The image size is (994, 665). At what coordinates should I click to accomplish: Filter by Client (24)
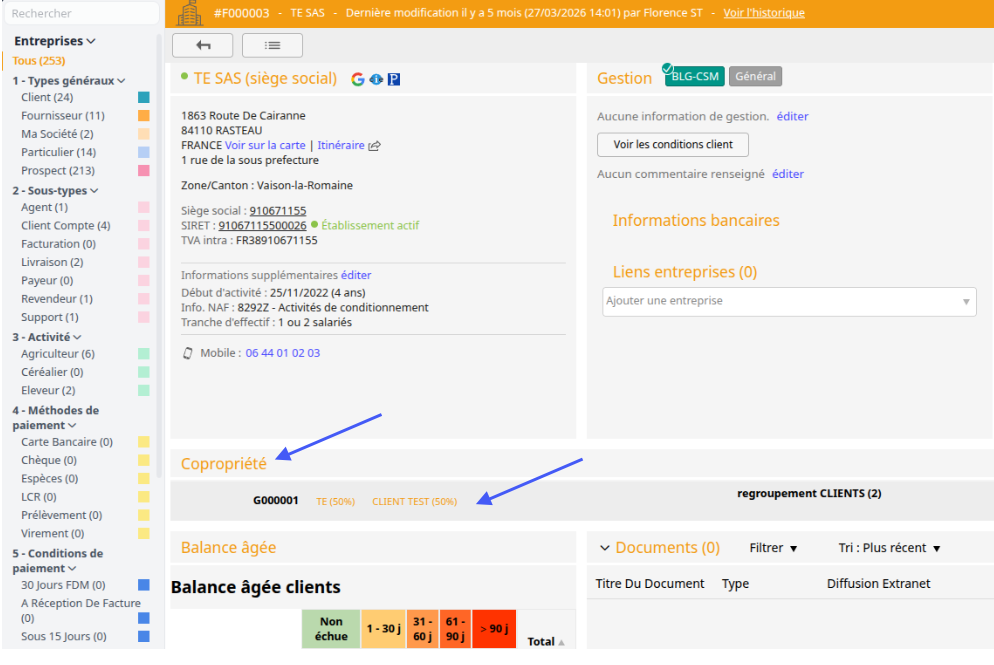pyautogui.click(x=47, y=97)
